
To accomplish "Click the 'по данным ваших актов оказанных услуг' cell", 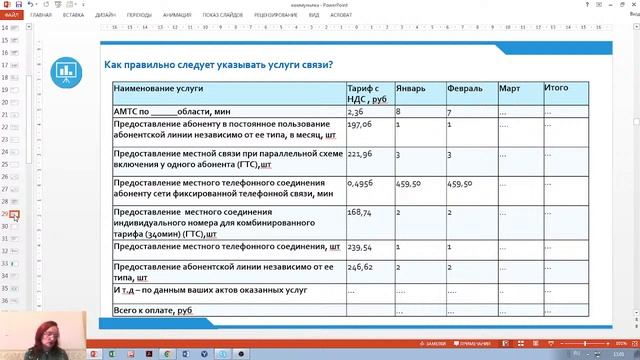I will (229, 293).
